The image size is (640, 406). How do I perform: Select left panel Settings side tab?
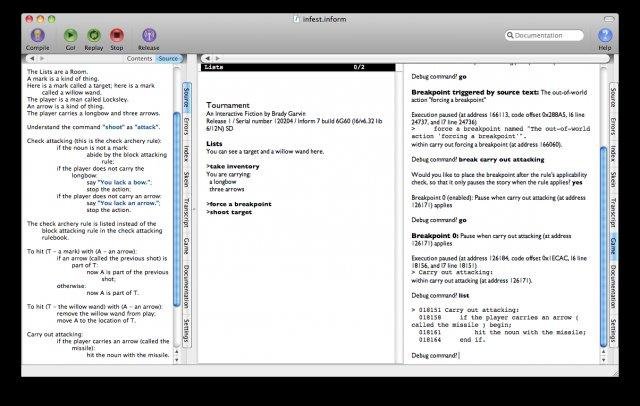click(x=187, y=330)
